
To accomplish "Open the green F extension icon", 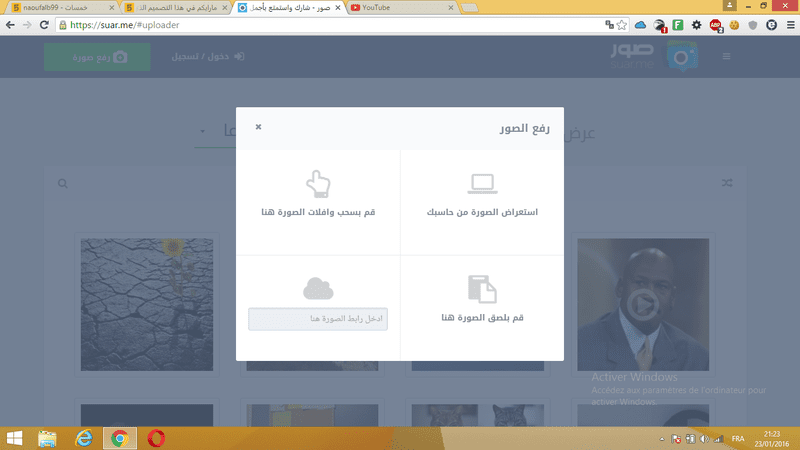I will (x=678, y=25).
